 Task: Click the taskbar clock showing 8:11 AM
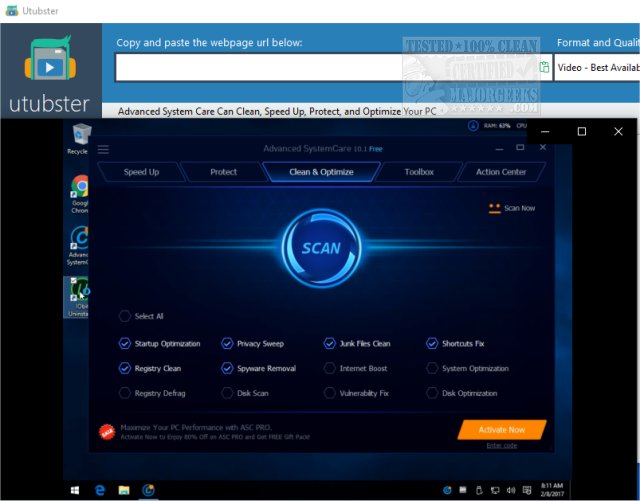pos(552,490)
